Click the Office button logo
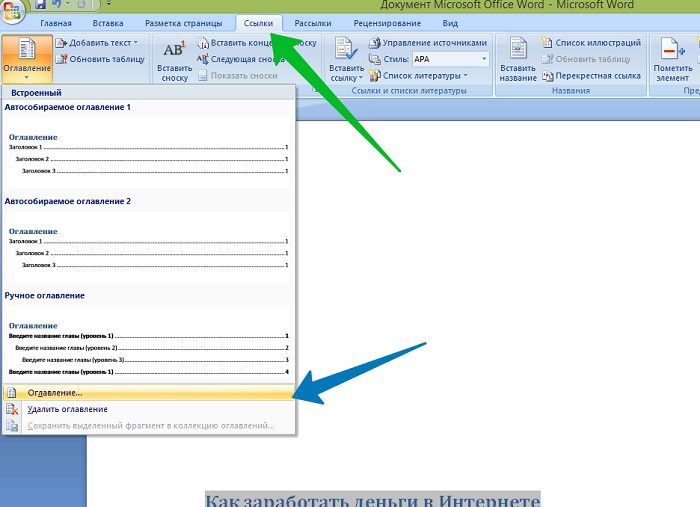 point(12,11)
